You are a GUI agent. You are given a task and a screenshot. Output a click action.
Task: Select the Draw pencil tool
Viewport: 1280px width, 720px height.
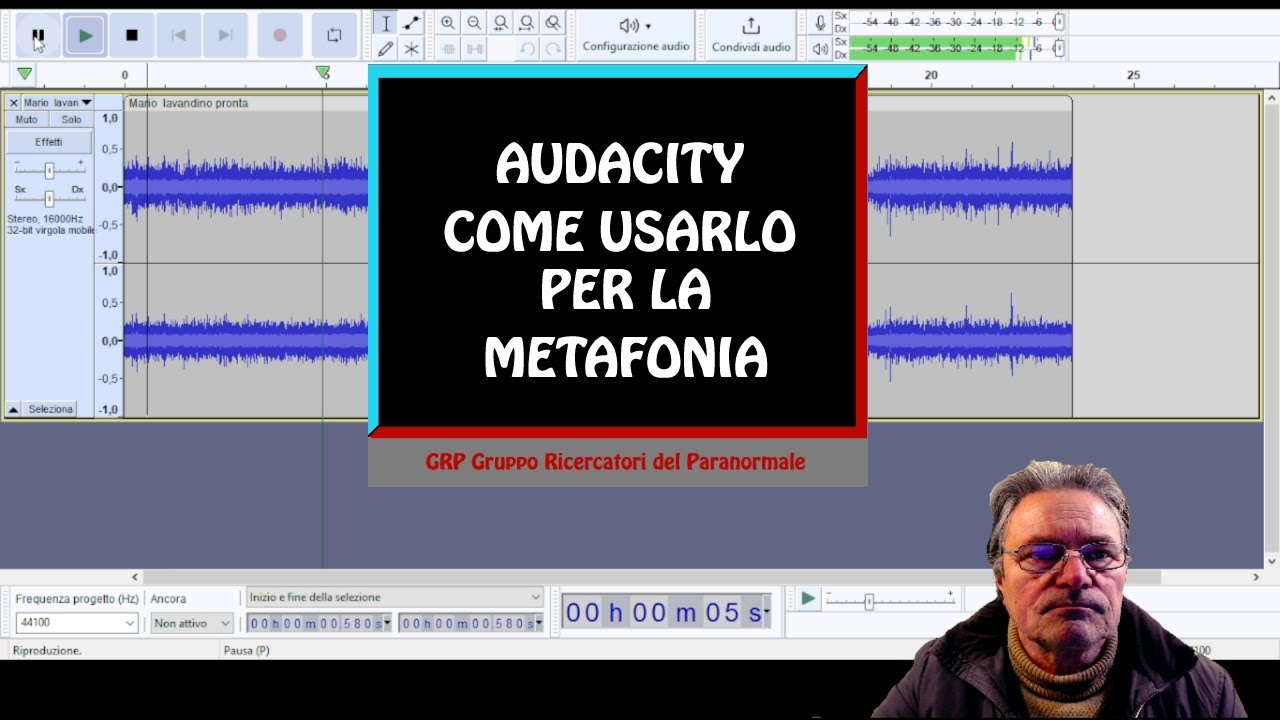(x=386, y=48)
